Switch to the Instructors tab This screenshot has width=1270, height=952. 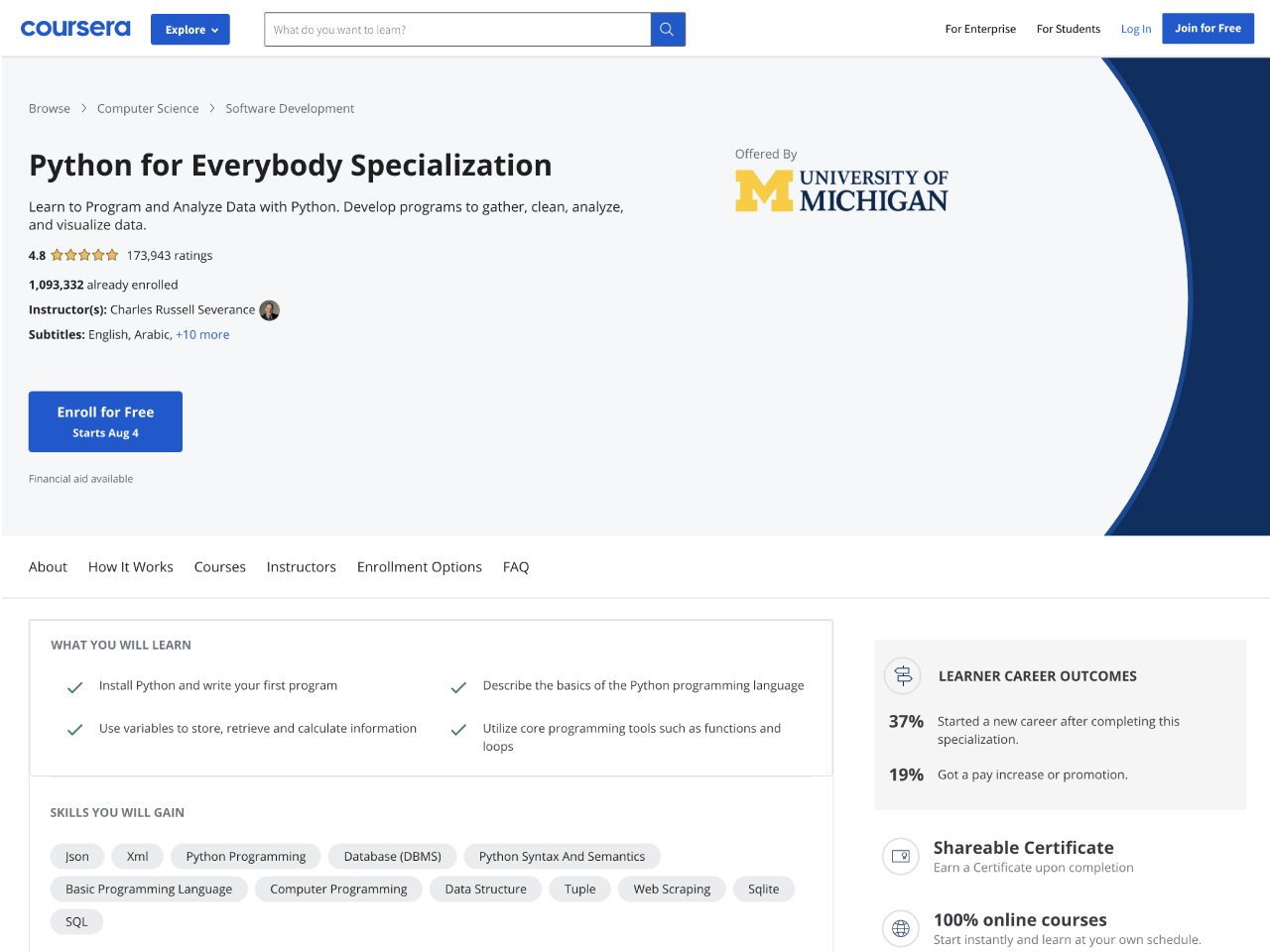coord(302,567)
